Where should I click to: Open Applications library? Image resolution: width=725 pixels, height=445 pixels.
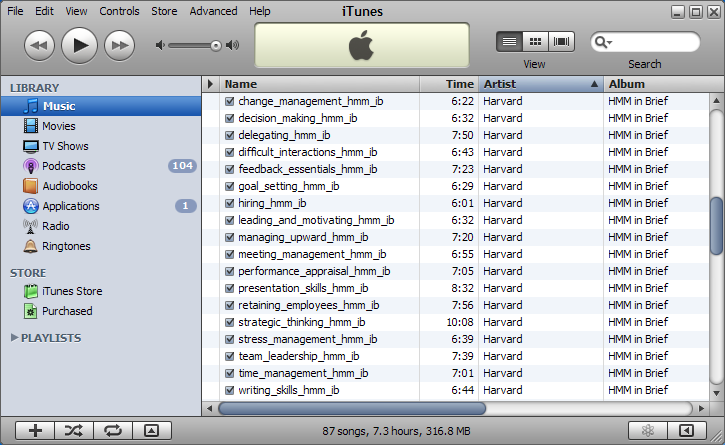[x=101, y=206]
